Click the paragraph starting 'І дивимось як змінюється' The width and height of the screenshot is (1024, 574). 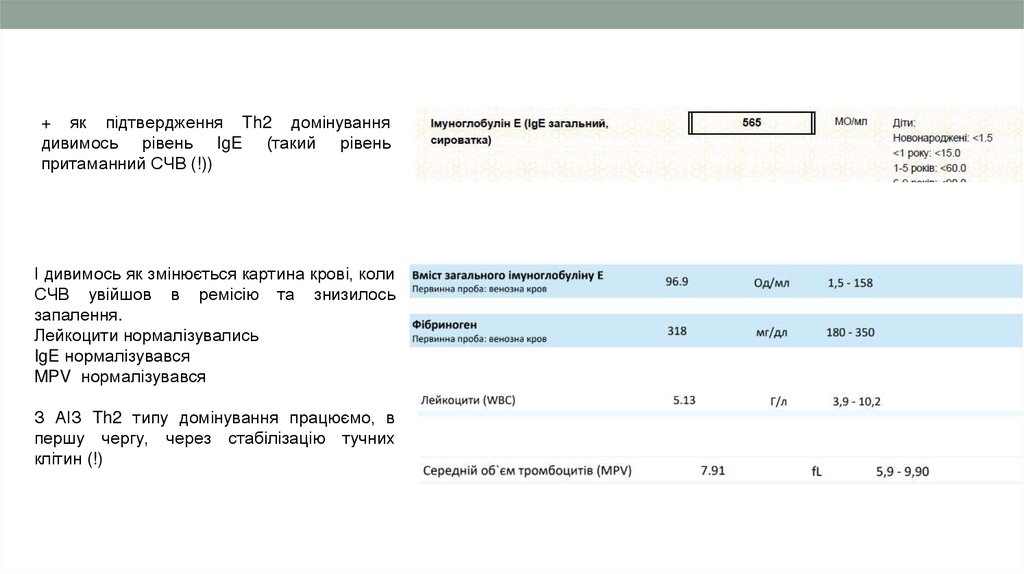[214, 295]
